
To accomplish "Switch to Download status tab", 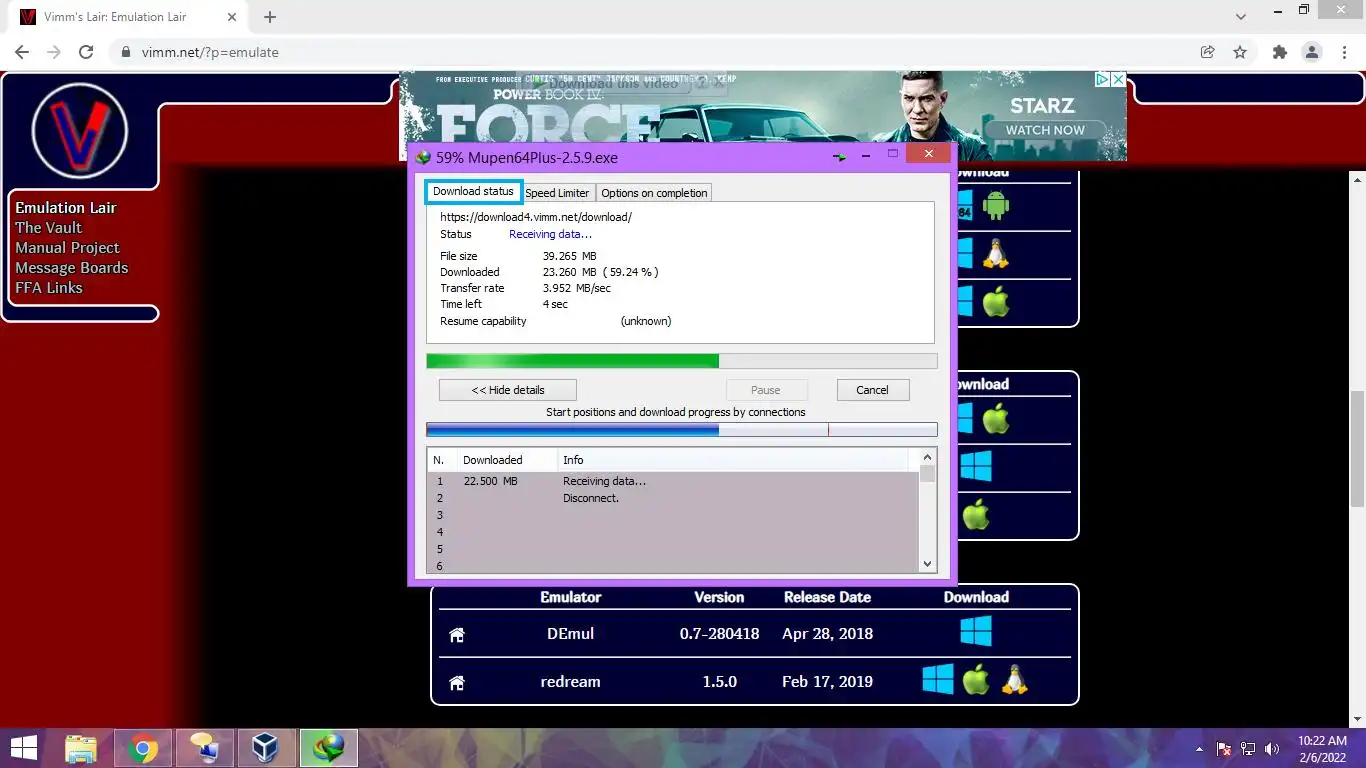I will pos(473,191).
